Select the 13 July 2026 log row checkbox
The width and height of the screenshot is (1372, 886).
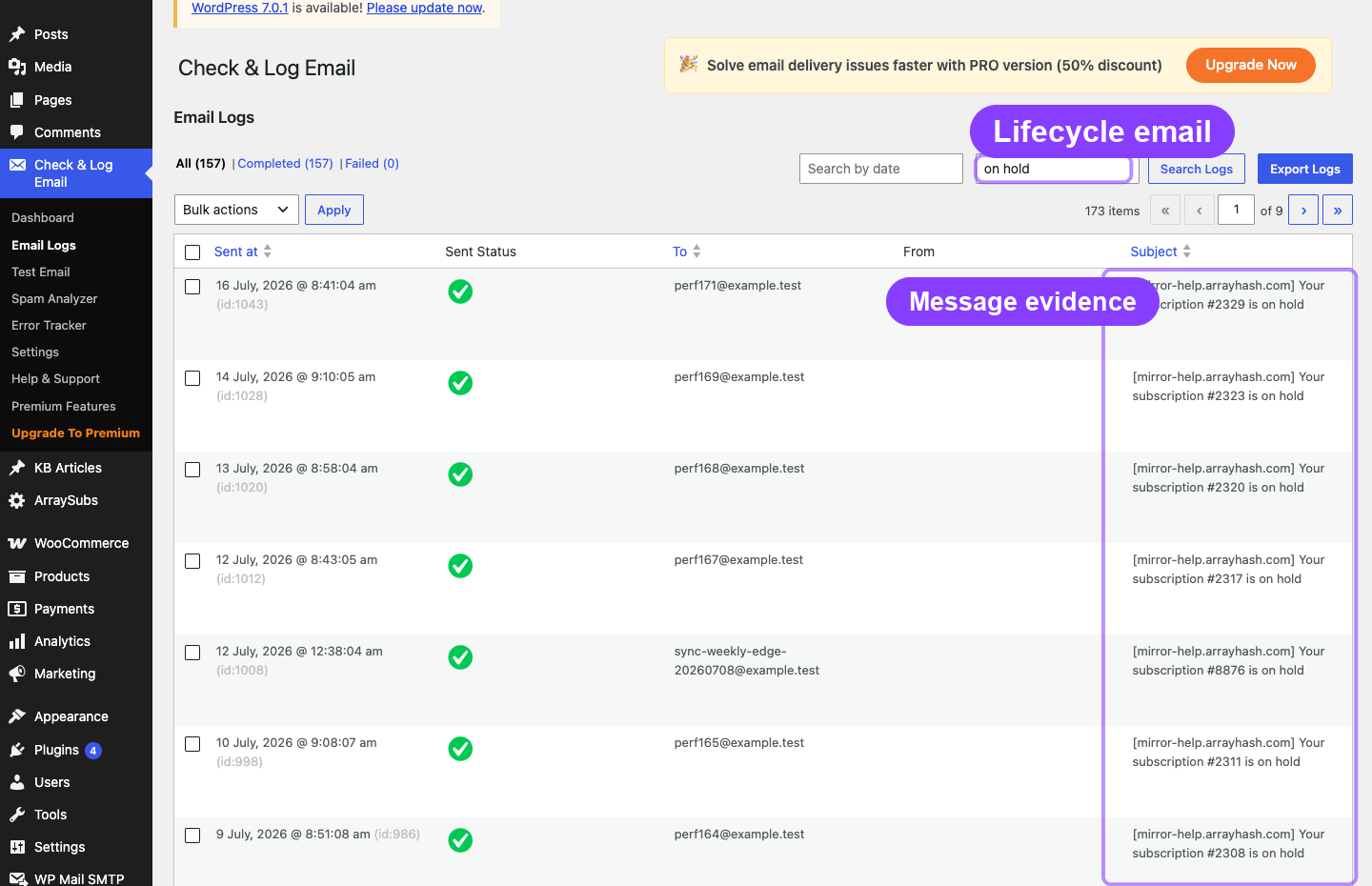[x=192, y=470]
